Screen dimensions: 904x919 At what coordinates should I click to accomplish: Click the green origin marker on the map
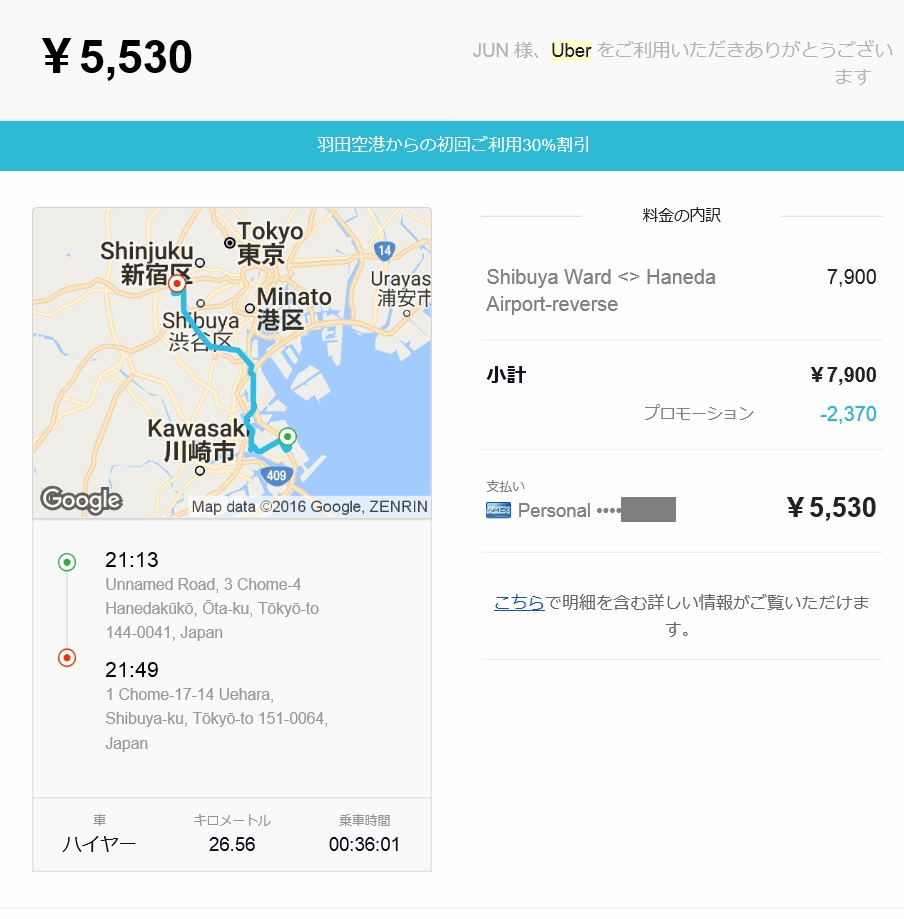coord(288,436)
